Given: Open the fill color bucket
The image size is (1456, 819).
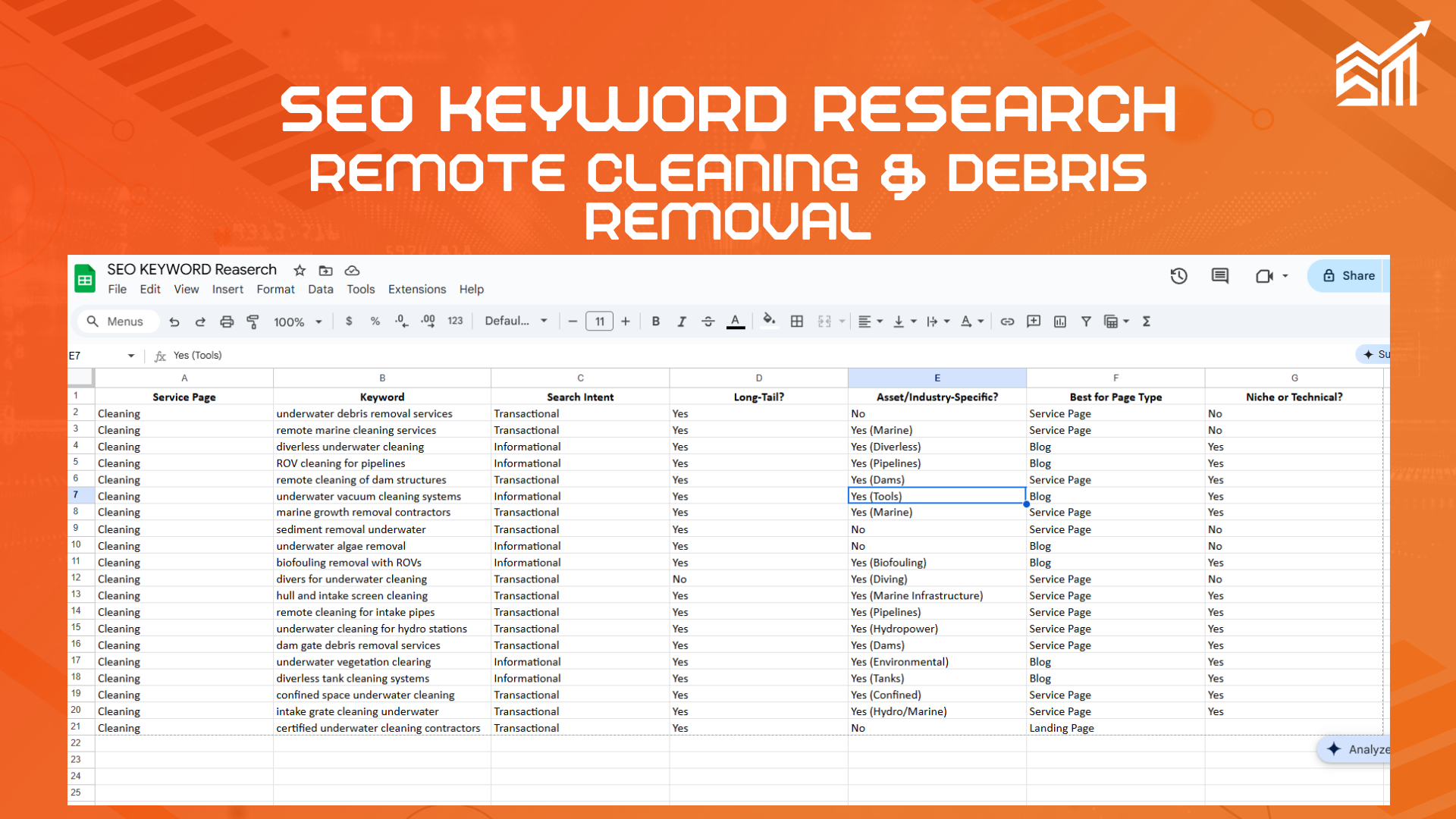Looking at the screenshot, I should coord(769,320).
